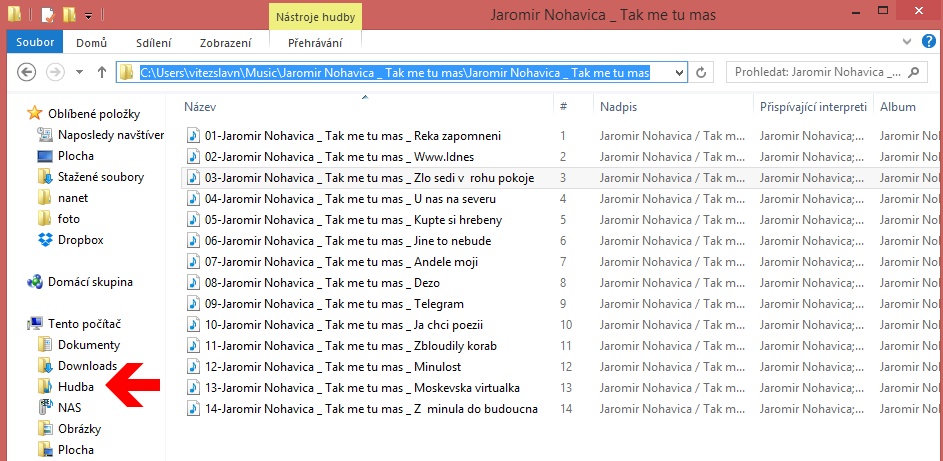Open the blue Help question mark
The image size is (943, 461).
931,42
